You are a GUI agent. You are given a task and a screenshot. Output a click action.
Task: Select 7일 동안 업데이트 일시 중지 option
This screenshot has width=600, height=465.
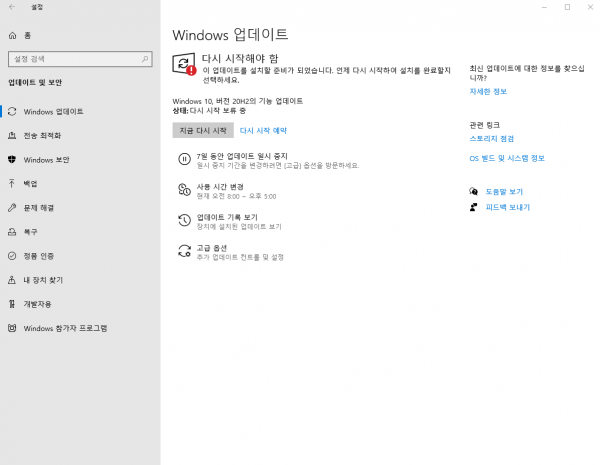242,156
